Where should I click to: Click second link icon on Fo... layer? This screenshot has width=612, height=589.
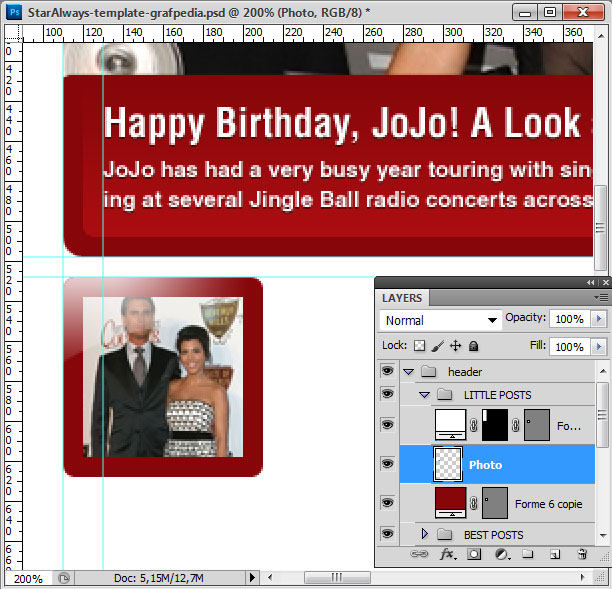(516, 425)
